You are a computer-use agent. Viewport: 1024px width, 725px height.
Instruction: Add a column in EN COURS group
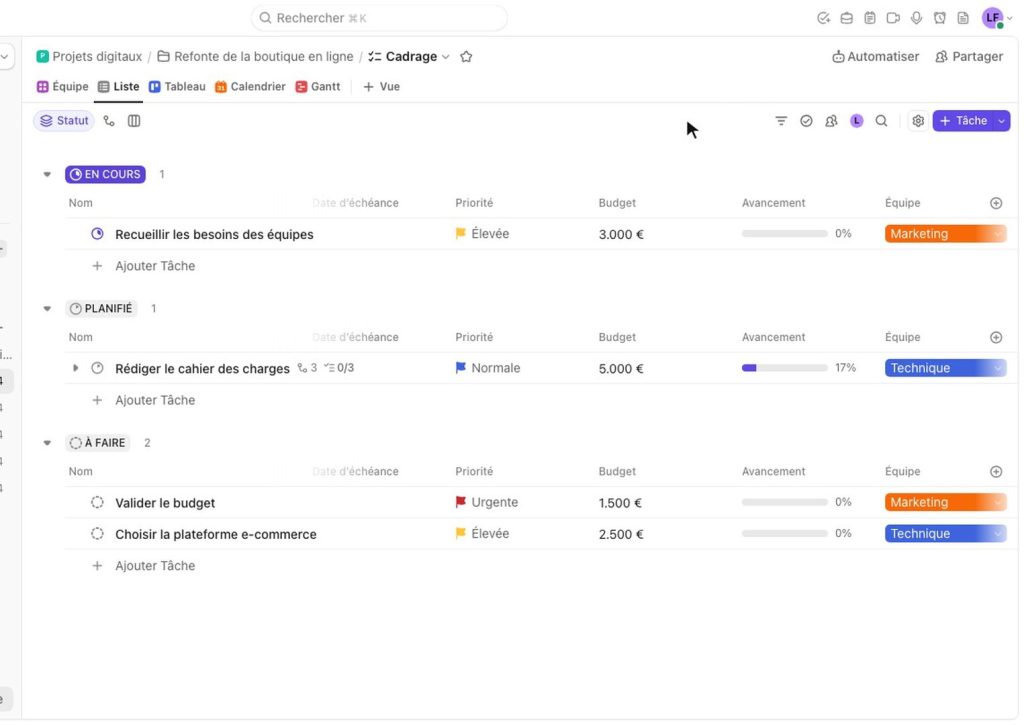click(996, 203)
